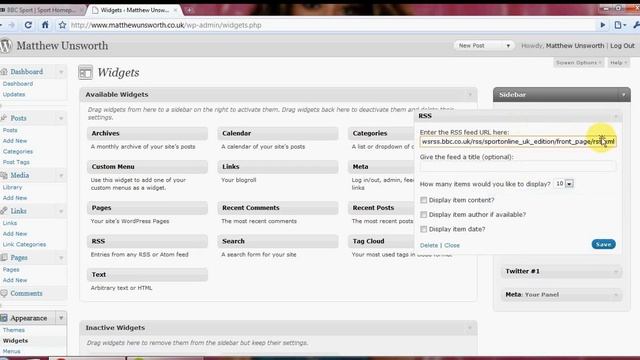Click the WordPress logo icon

tap(6, 45)
